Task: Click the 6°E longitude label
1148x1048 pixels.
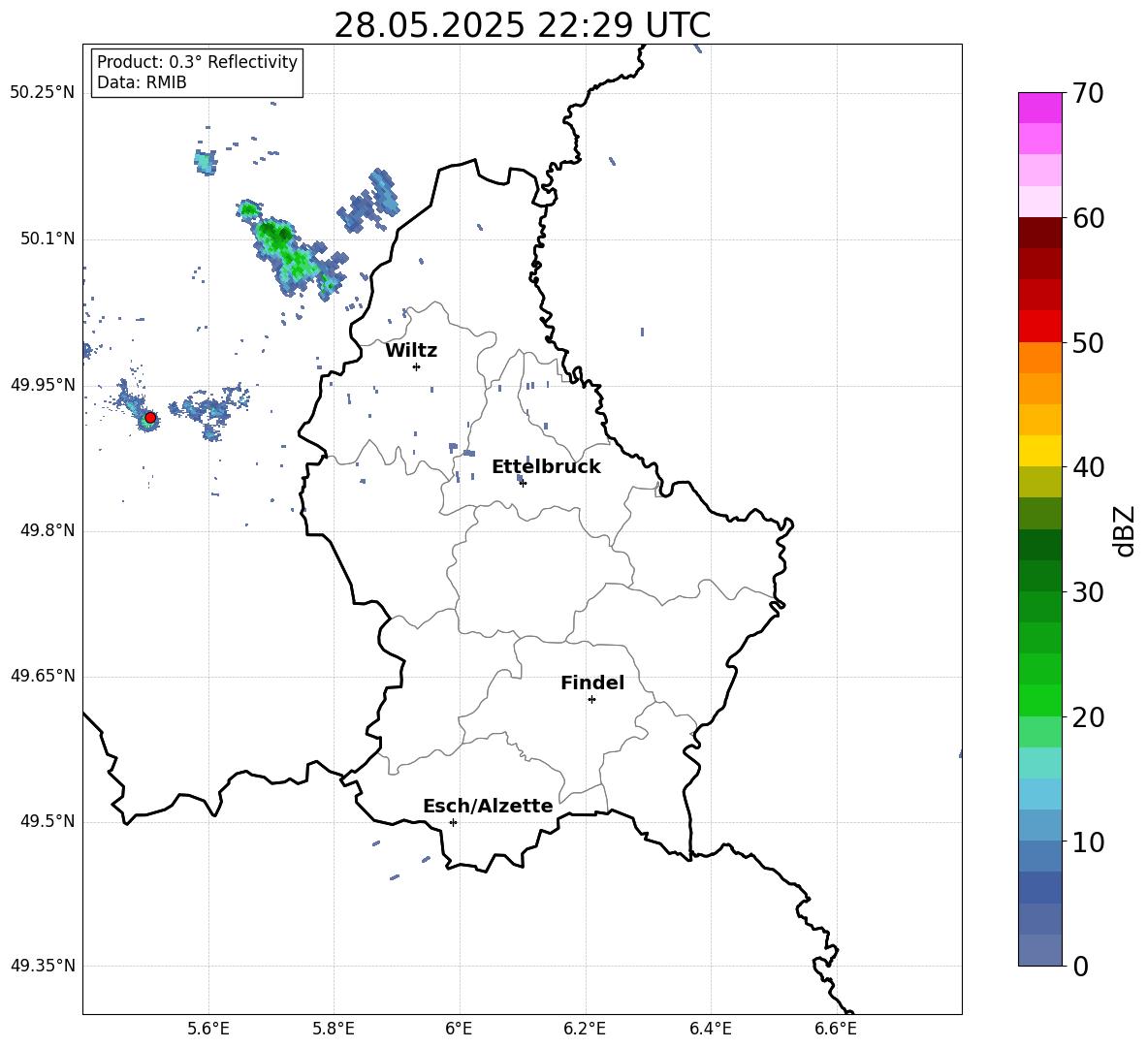Action: (x=459, y=1029)
